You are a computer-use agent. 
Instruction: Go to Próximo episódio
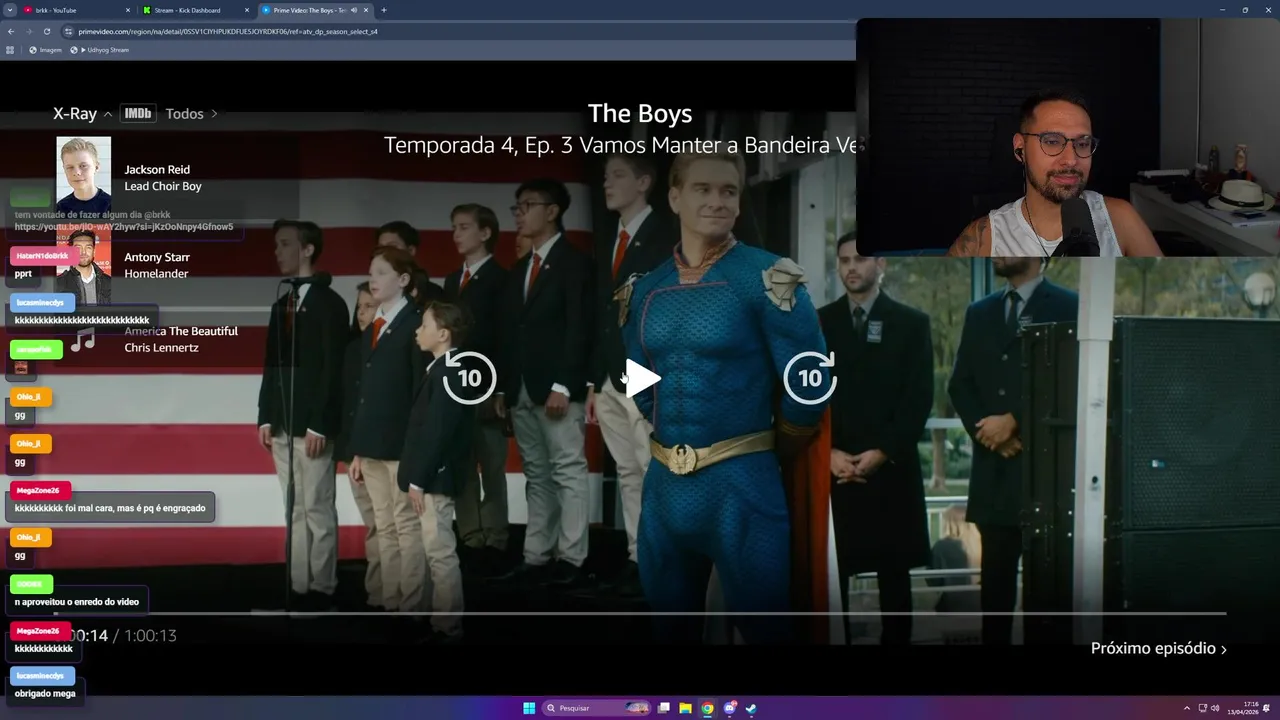coord(1159,648)
